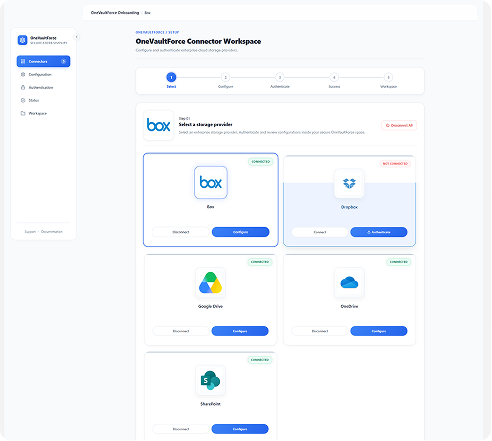492x441 pixels.
Task: Open the Documentation link in the sidebar footer
Action: pos(52,232)
